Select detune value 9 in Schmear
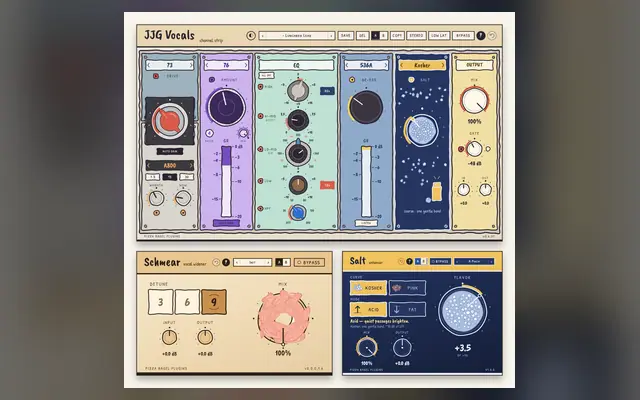Viewport: 640px width, 400px height. click(214, 302)
